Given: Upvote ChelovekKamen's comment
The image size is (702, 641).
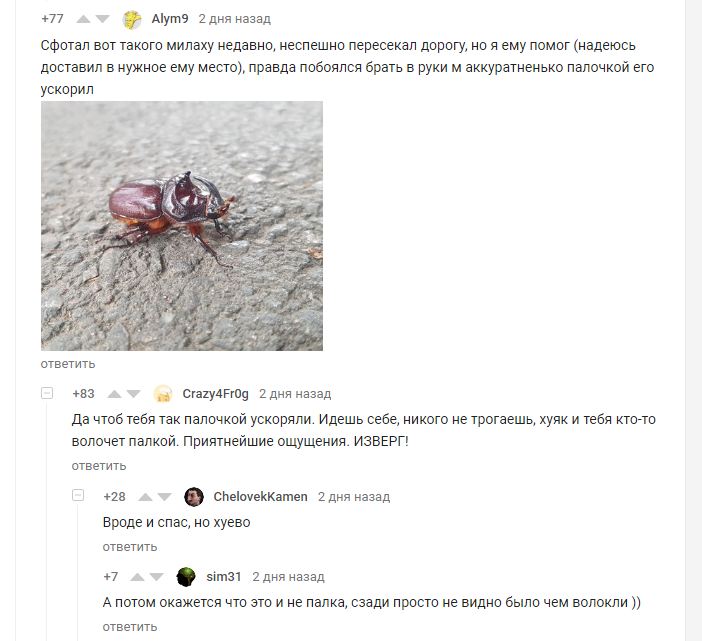Looking at the screenshot, I should point(145,497).
